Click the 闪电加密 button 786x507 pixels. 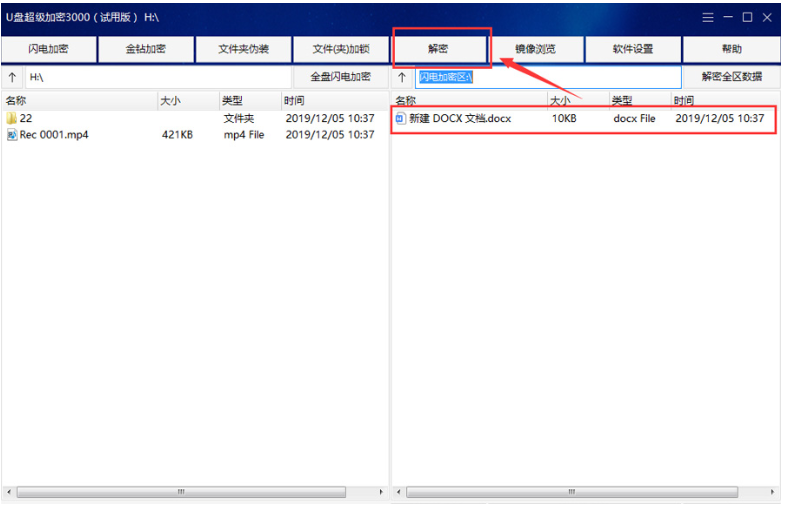[49, 49]
